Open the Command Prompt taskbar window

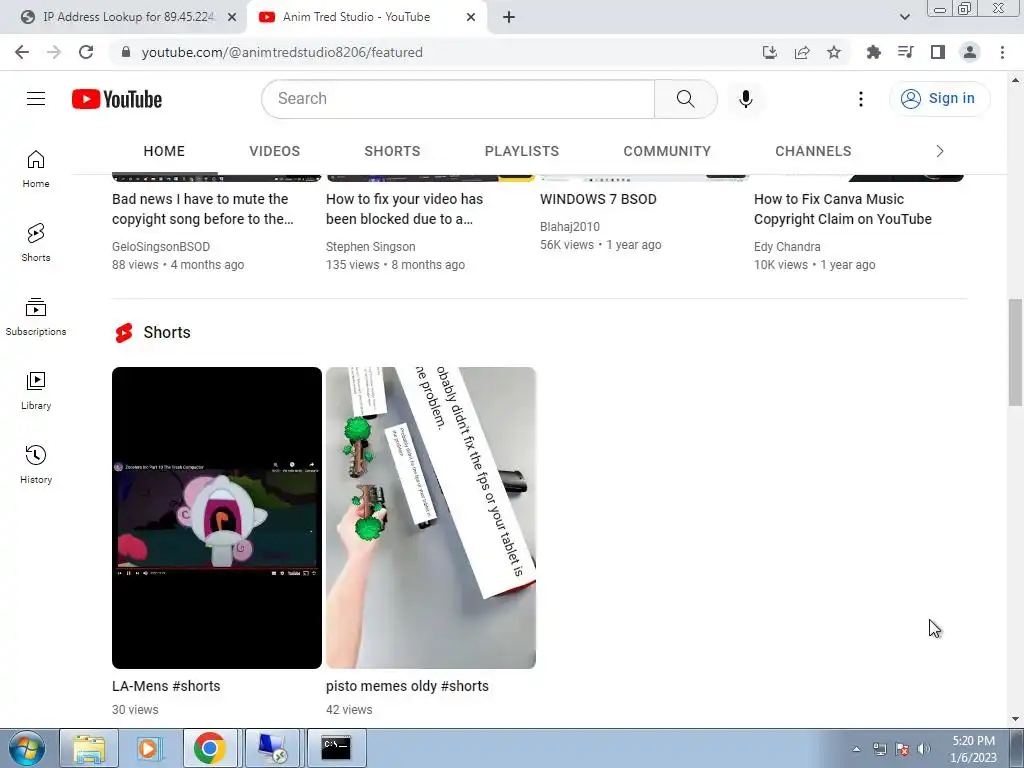(x=336, y=748)
